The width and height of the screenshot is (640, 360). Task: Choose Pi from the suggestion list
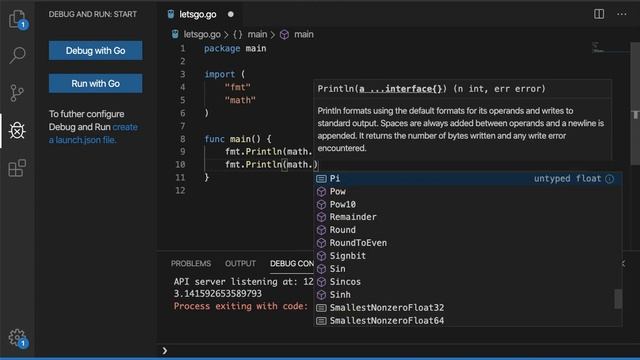(x=467, y=178)
